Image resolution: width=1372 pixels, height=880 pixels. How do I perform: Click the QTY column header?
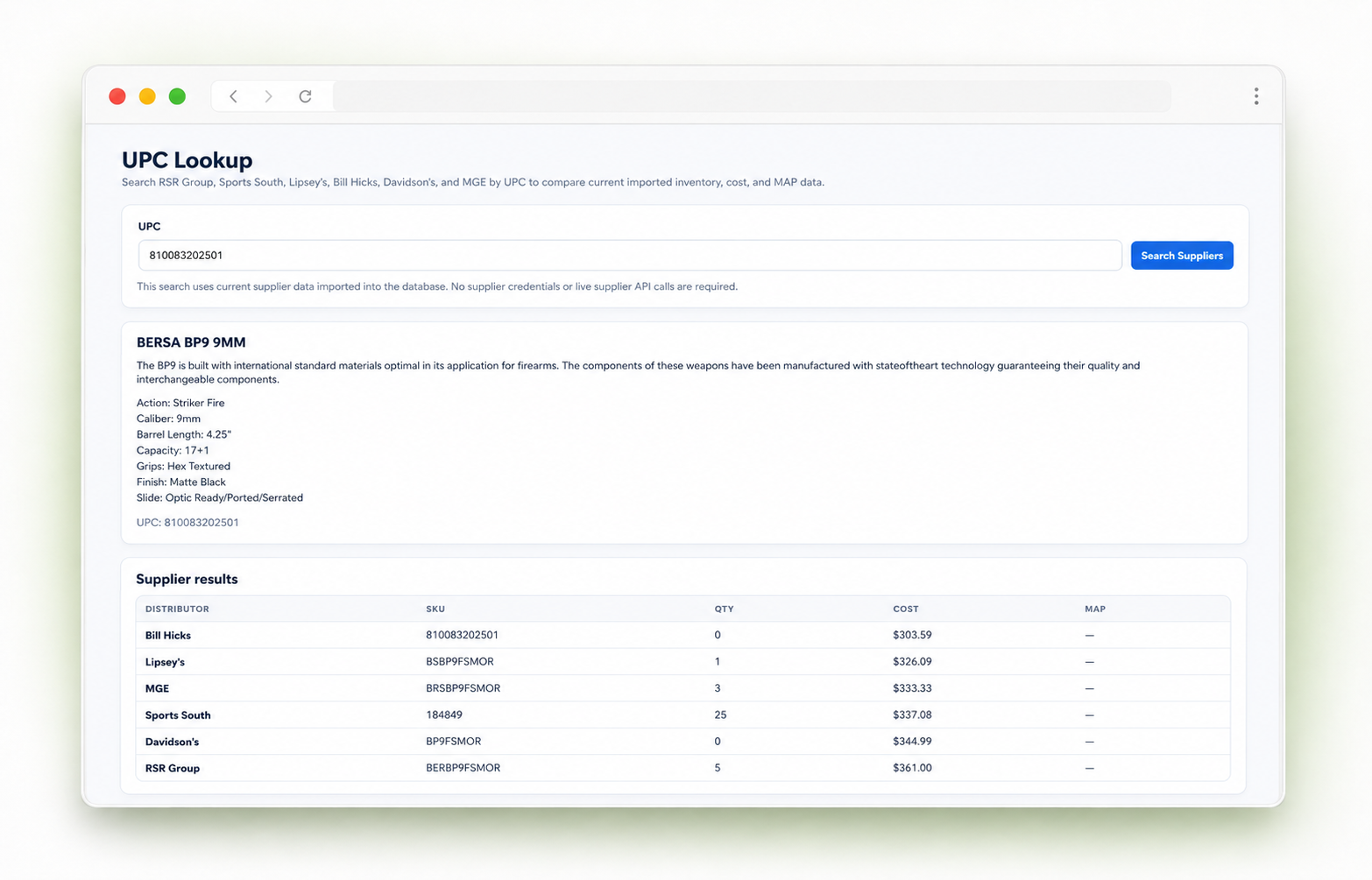(724, 609)
